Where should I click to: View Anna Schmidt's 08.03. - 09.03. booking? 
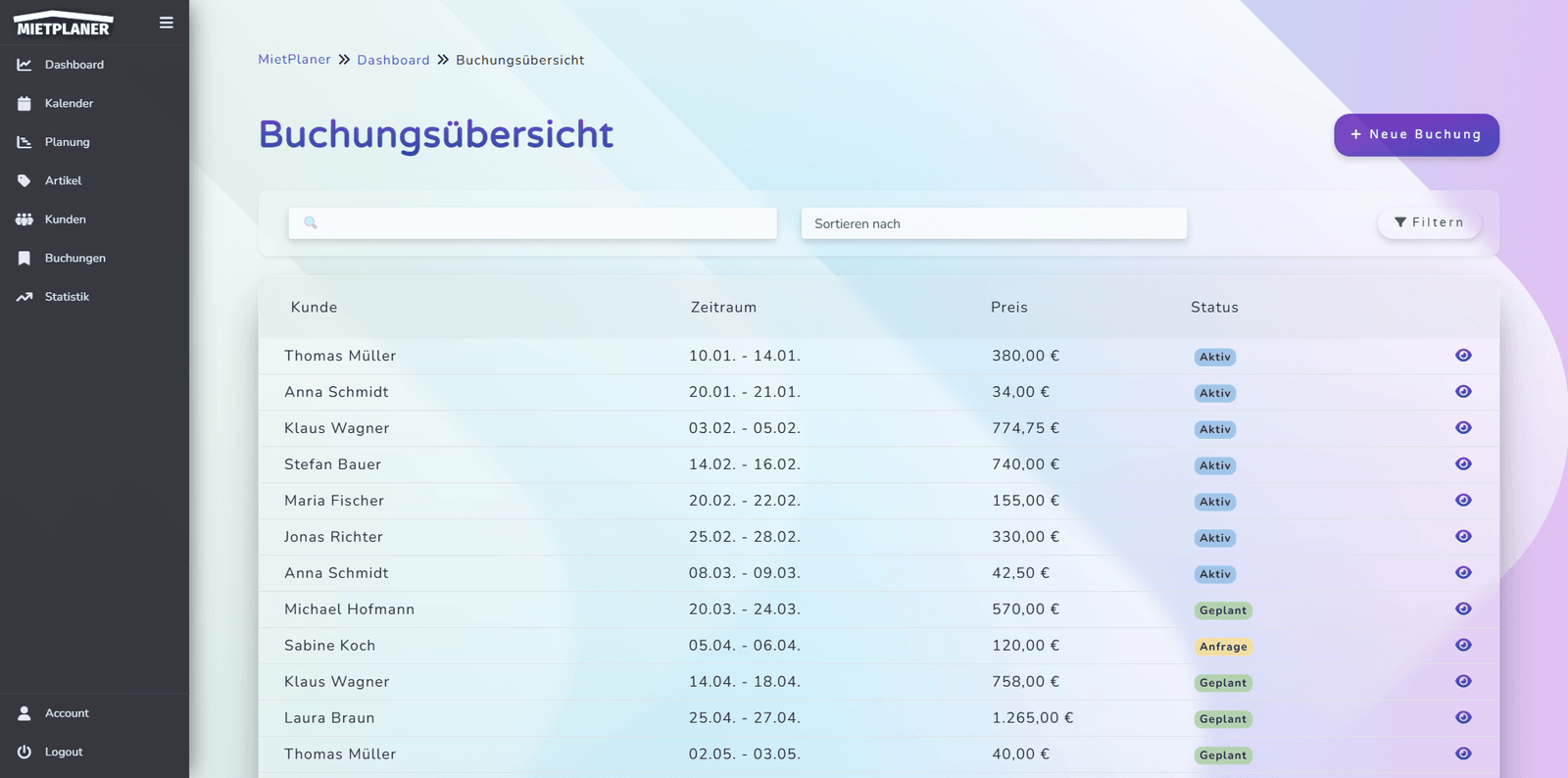click(x=1463, y=573)
